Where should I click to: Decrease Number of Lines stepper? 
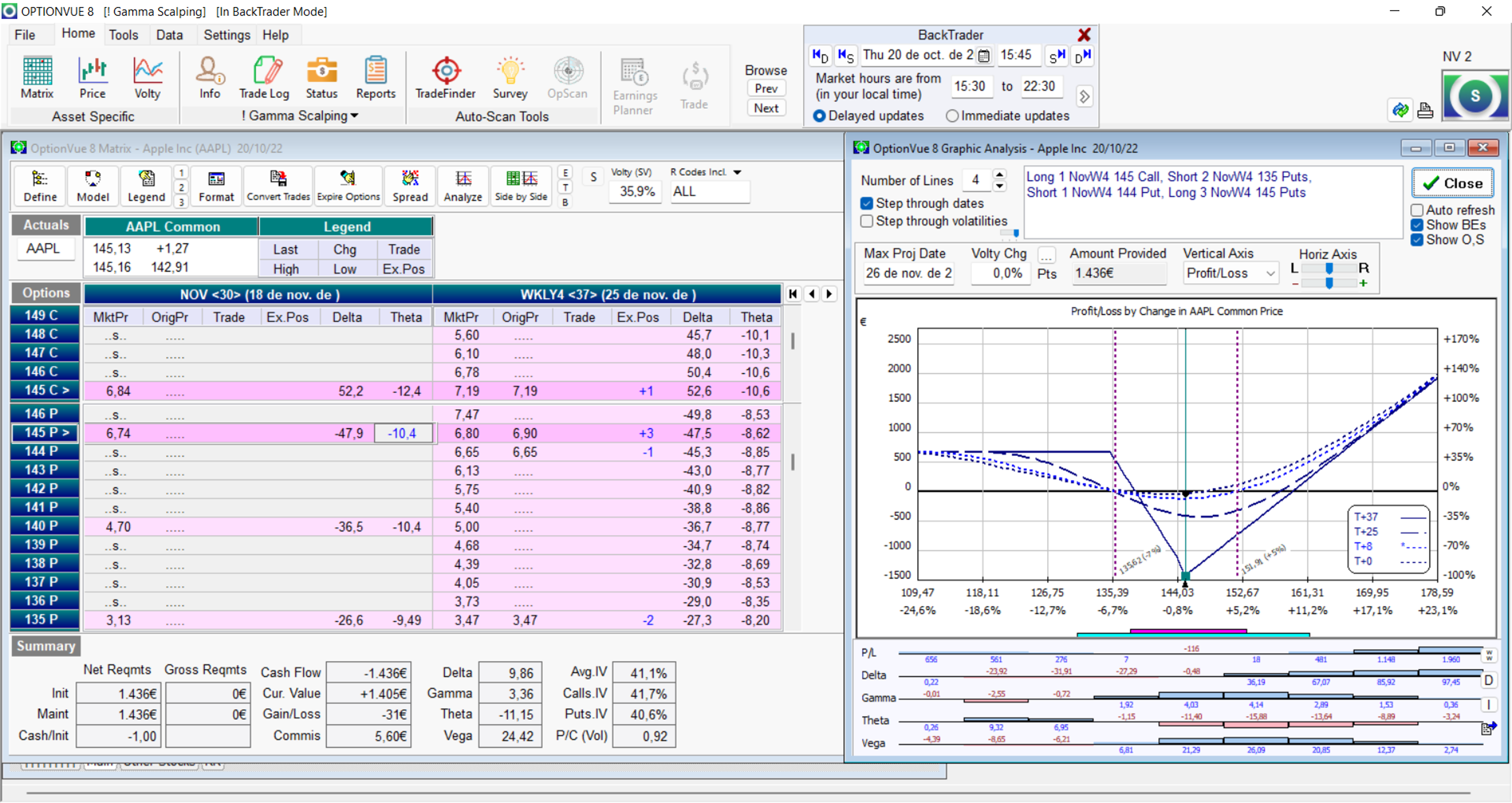coord(1000,186)
